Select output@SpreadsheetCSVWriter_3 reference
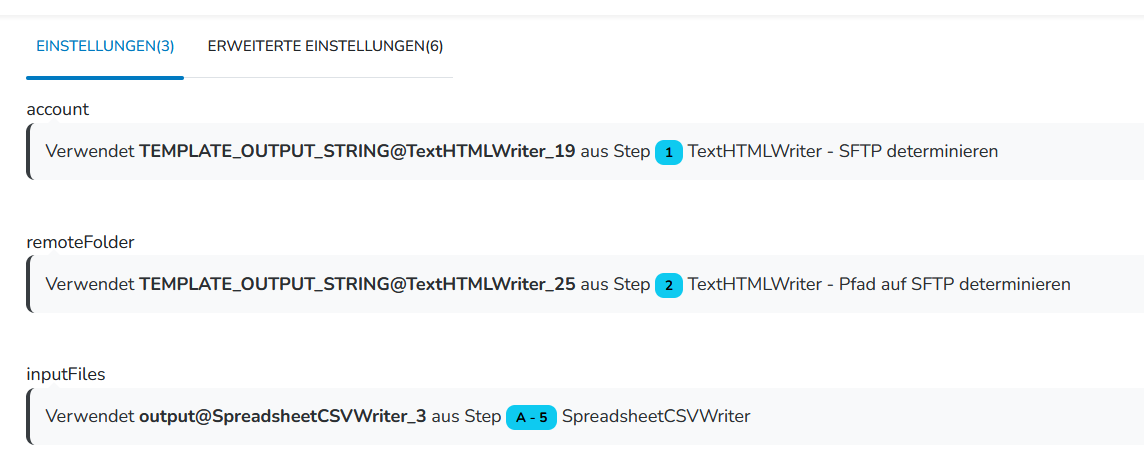 283,416
